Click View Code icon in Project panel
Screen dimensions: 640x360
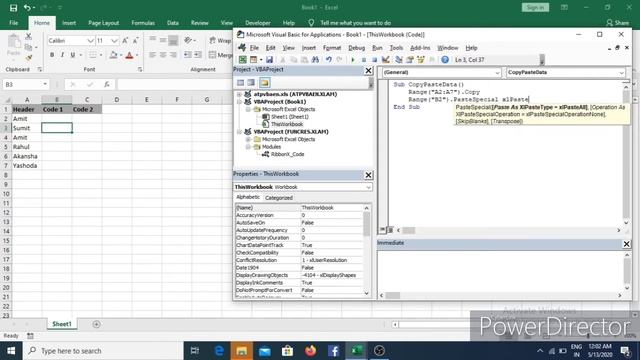tap(240, 82)
